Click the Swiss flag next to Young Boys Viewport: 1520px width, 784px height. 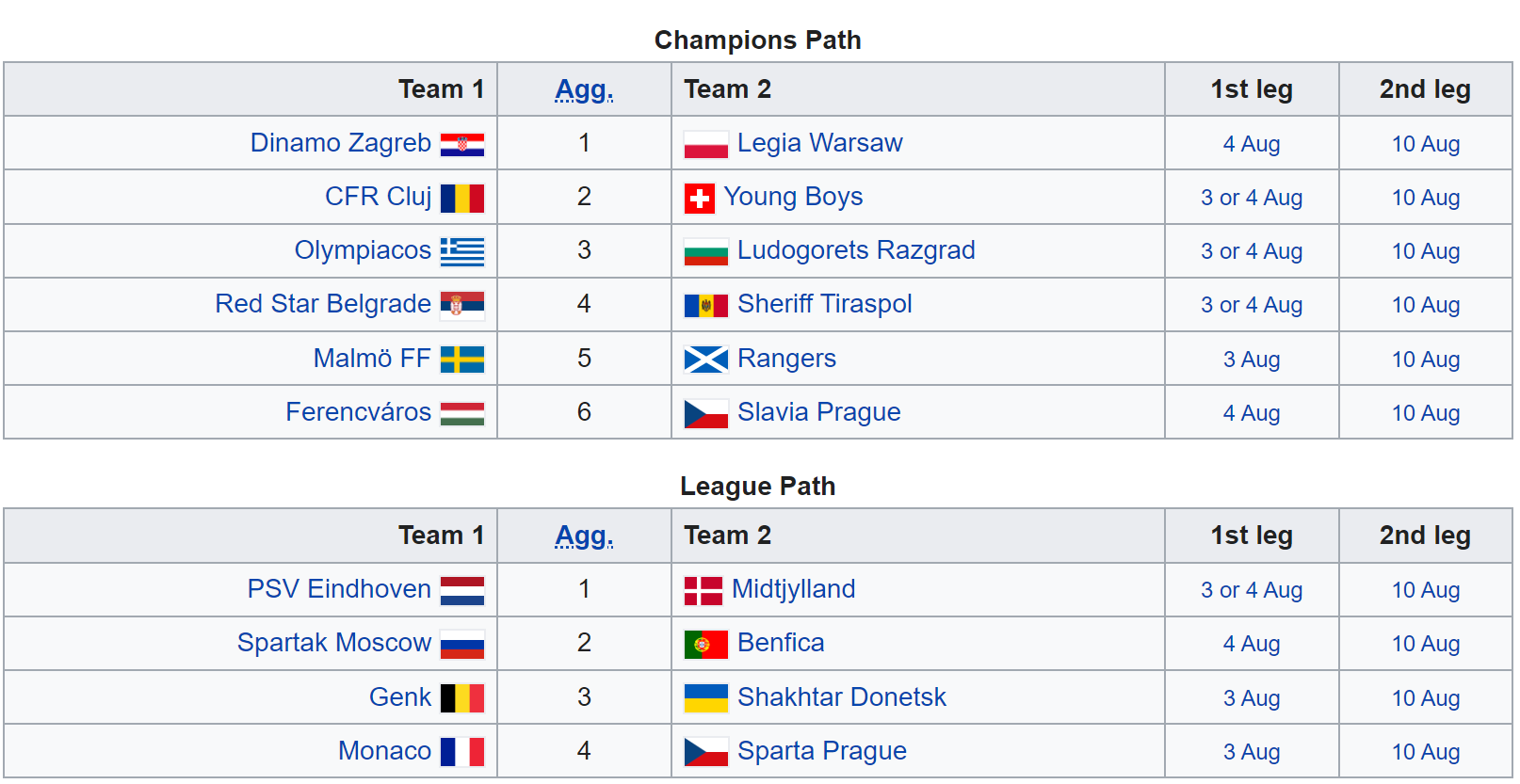(699, 199)
